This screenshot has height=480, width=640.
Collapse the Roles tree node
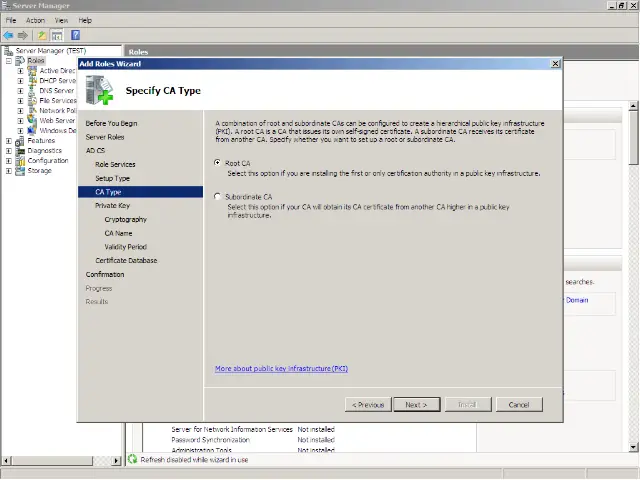pyautogui.click(x=9, y=61)
